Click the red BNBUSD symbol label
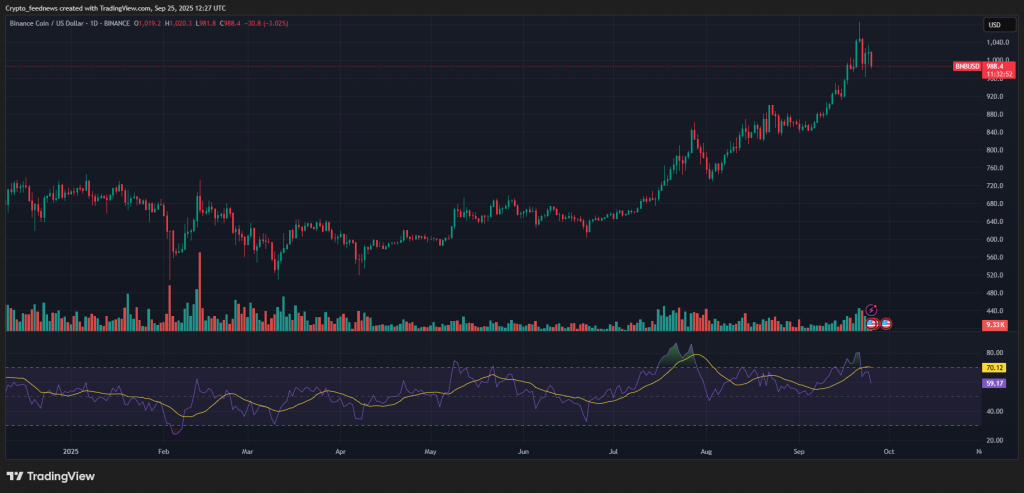The height and width of the screenshot is (493, 1024). click(966, 66)
